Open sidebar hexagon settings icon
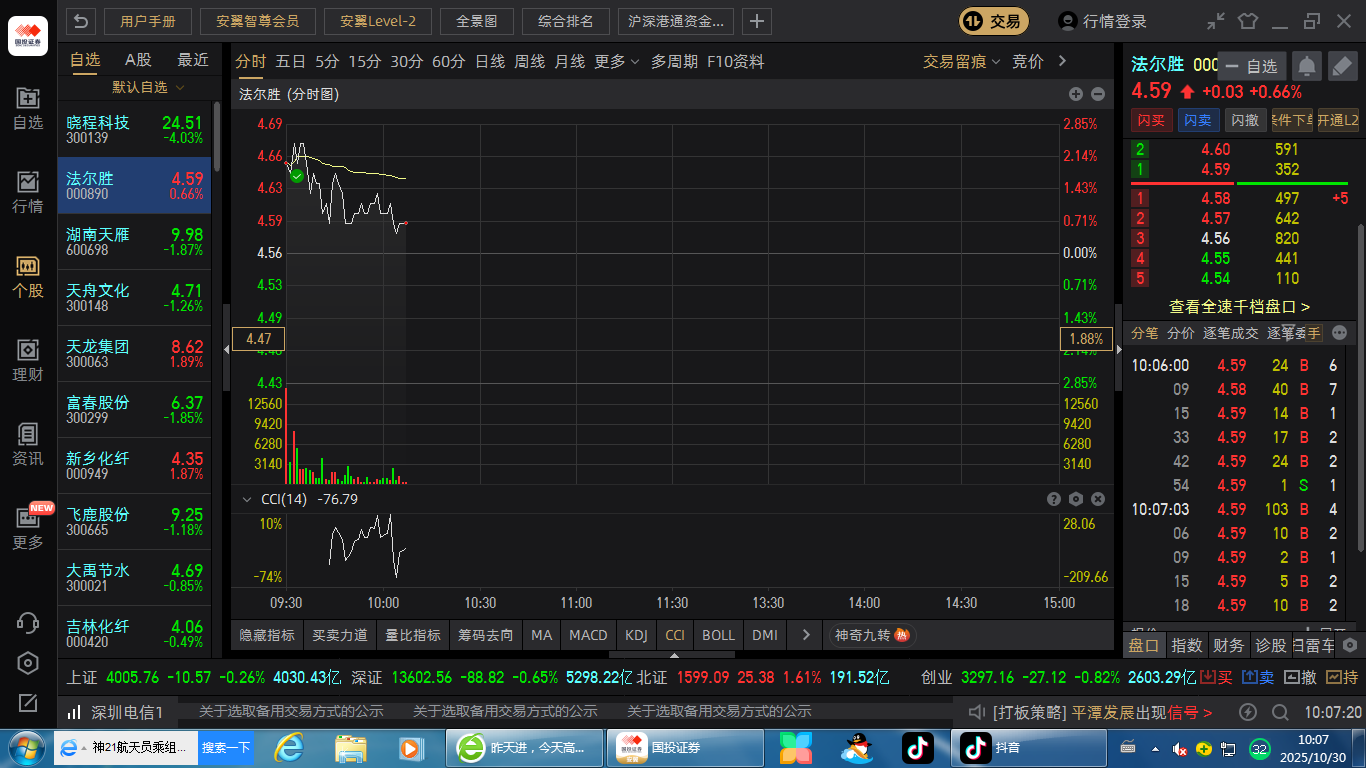The height and width of the screenshot is (768, 1366). pyautogui.click(x=28, y=663)
